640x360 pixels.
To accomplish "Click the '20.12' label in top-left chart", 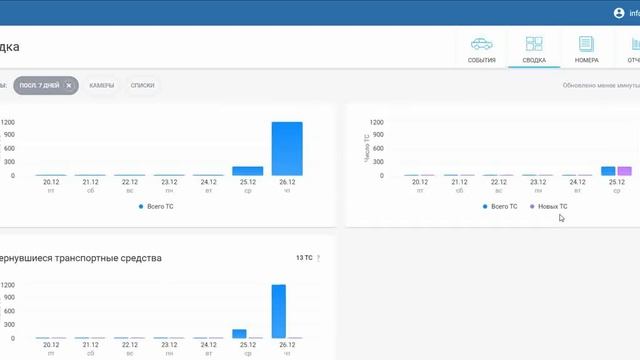I will pyautogui.click(x=51, y=182).
